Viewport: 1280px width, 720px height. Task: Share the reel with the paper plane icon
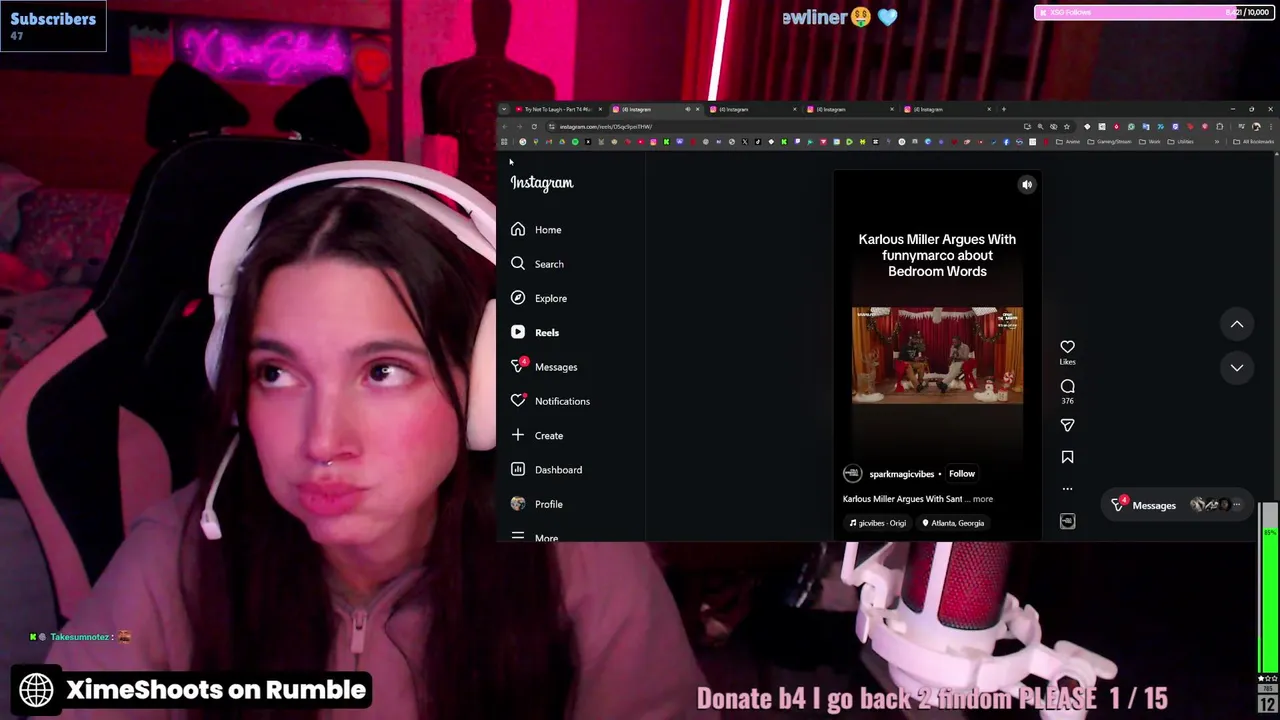(x=1067, y=425)
